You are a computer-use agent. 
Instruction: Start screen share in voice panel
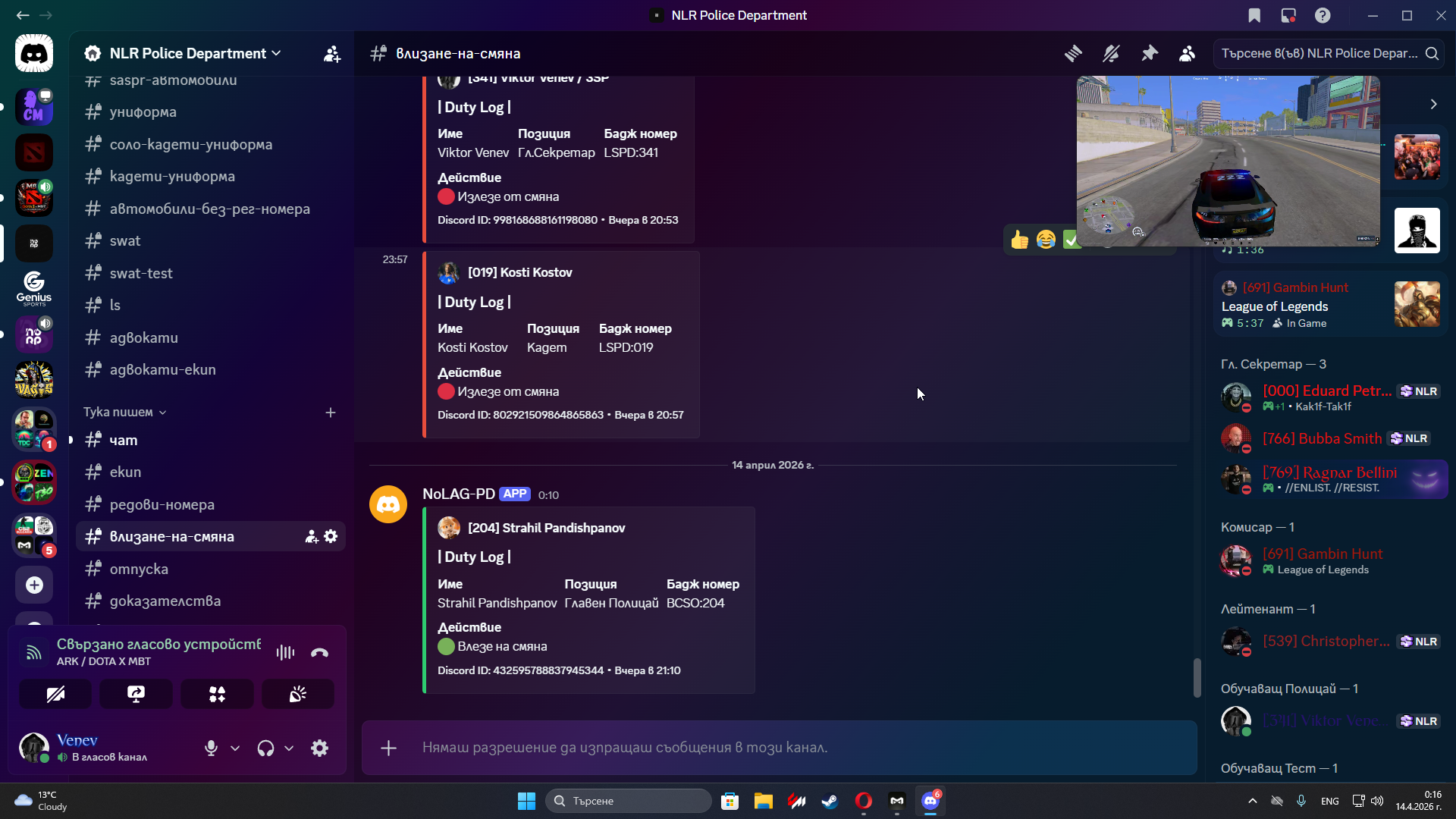136,694
